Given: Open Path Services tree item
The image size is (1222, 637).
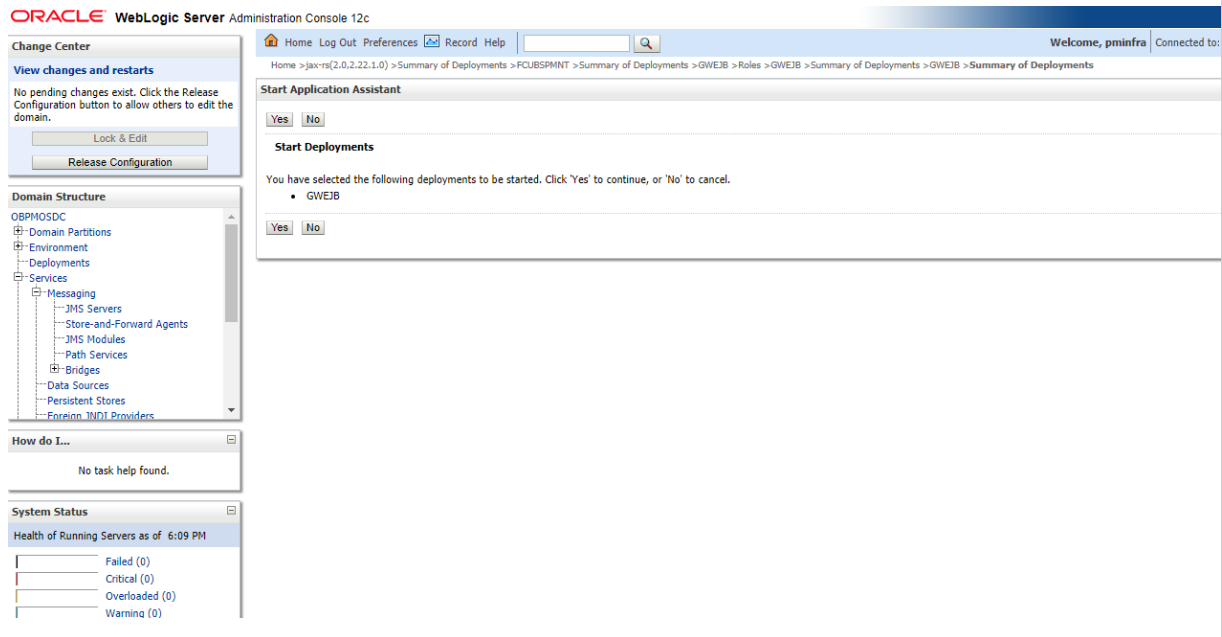Looking at the screenshot, I should tap(96, 355).
